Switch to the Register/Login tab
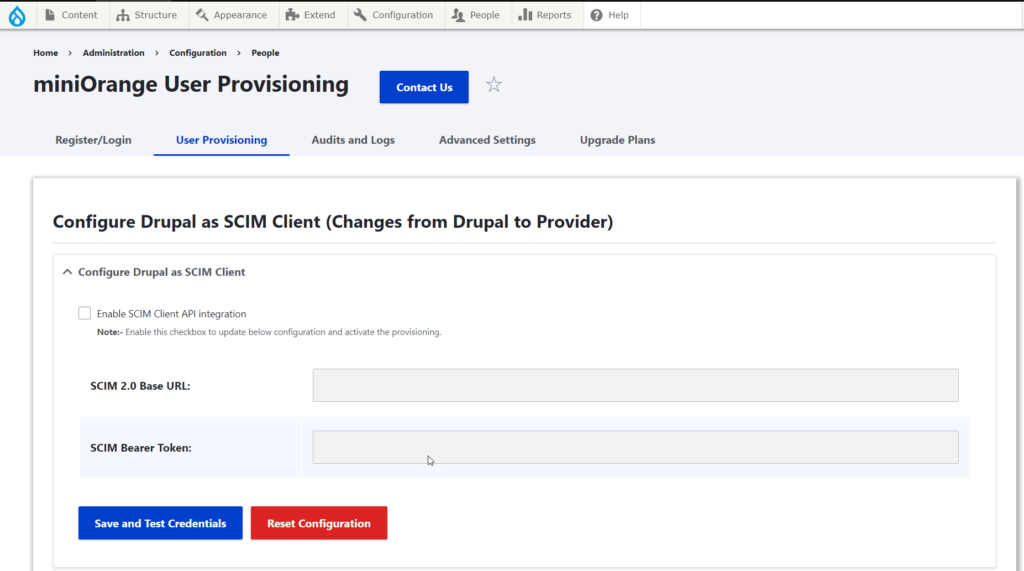Image resolution: width=1024 pixels, height=571 pixels. [93, 140]
